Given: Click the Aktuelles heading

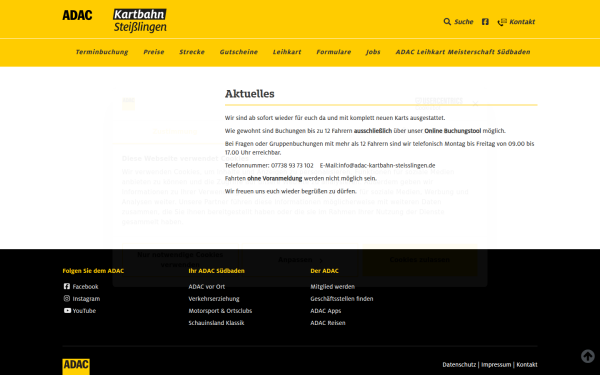Looking at the screenshot, I should (249, 94).
